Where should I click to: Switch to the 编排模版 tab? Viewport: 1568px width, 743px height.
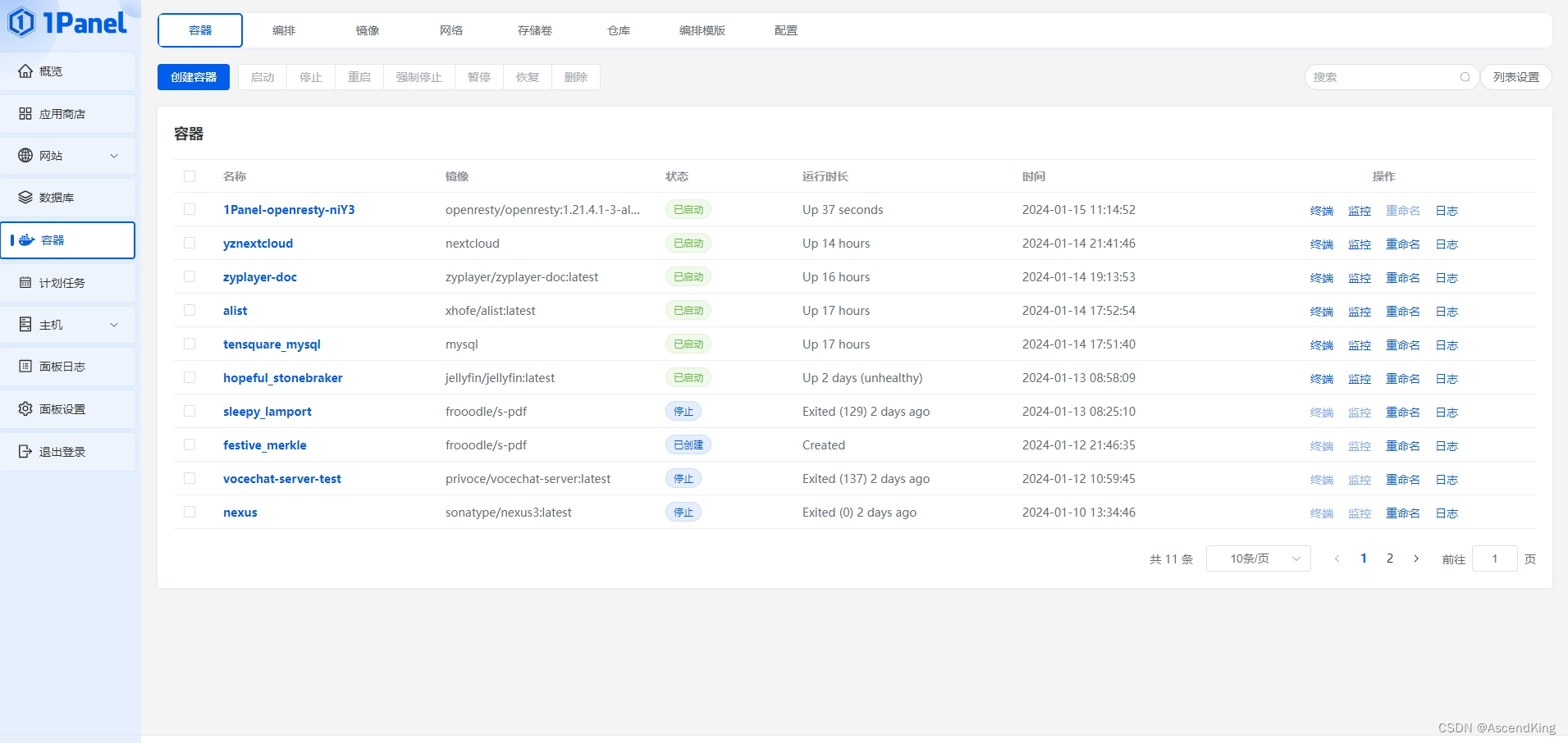click(702, 30)
